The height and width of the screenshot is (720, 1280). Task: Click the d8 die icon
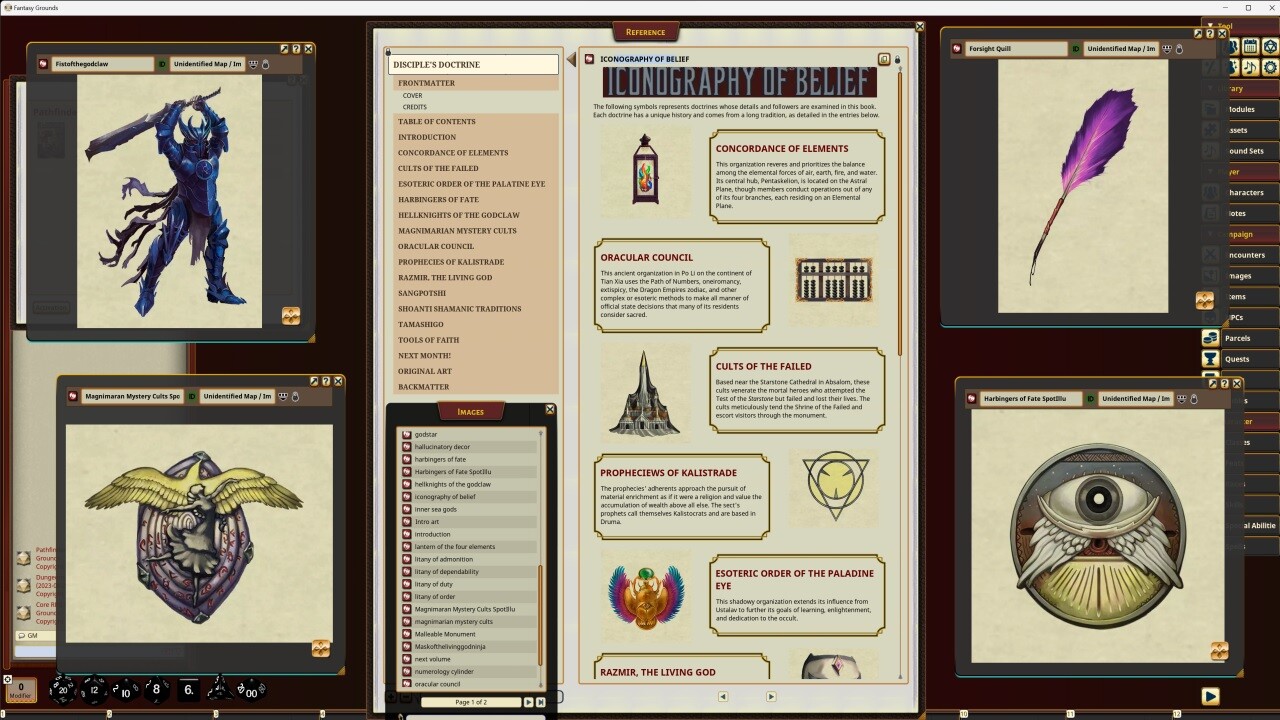click(156, 689)
